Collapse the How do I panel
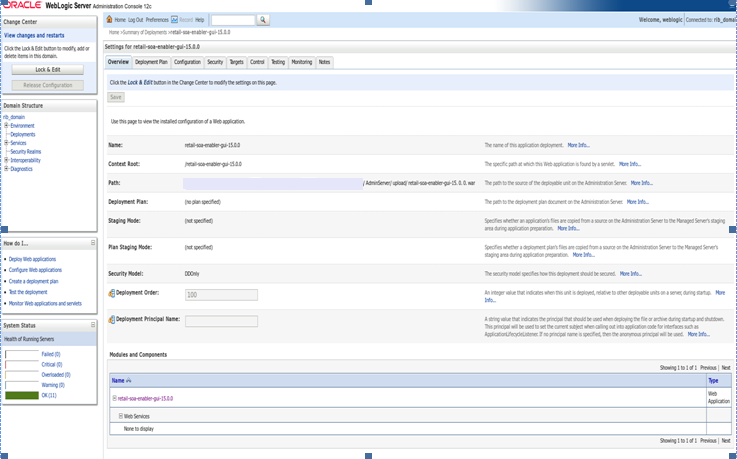737x459 pixels. [x=93, y=243]
